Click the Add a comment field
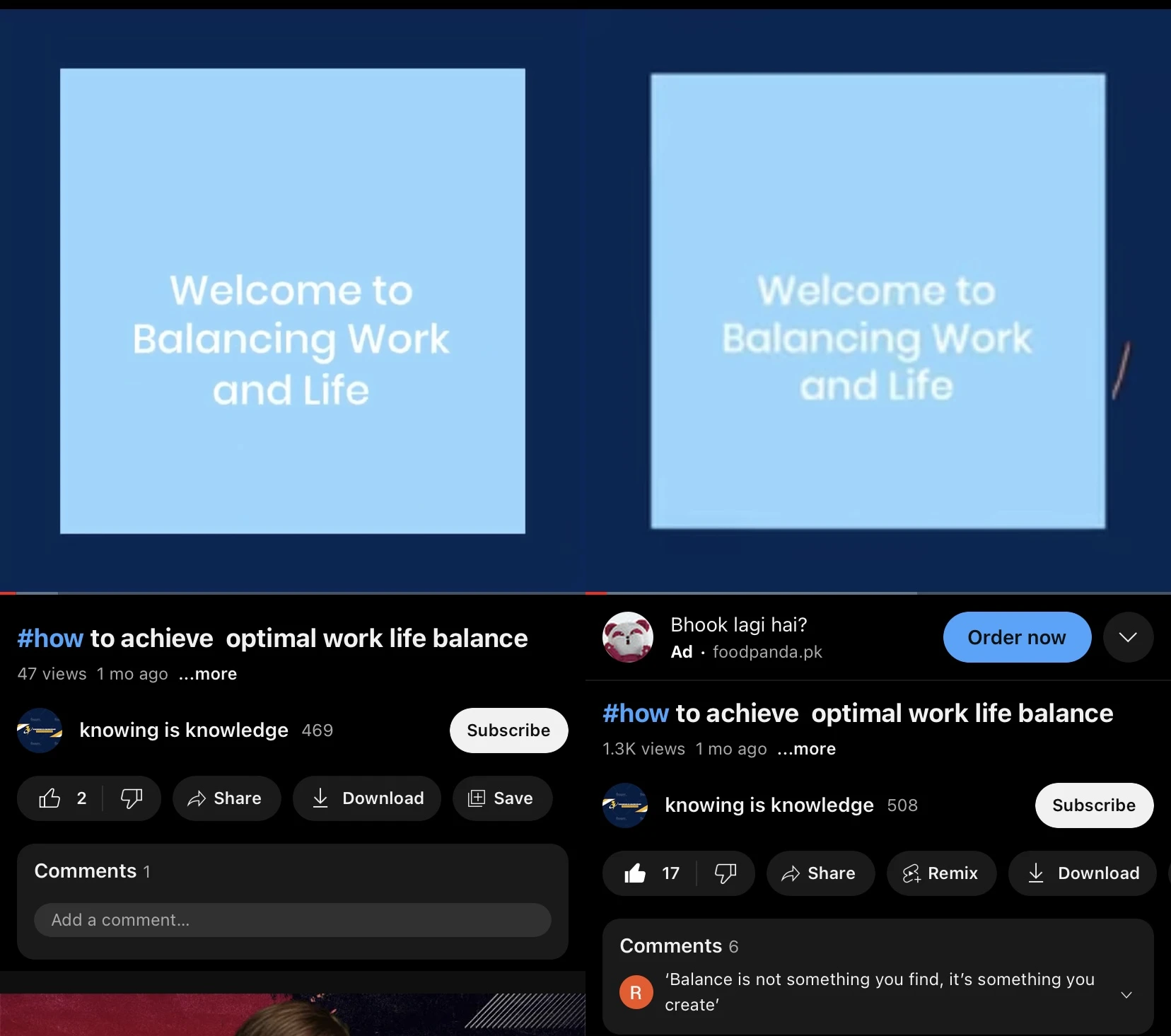This screenshot has height=1036, width=1171. click(292, 920)
